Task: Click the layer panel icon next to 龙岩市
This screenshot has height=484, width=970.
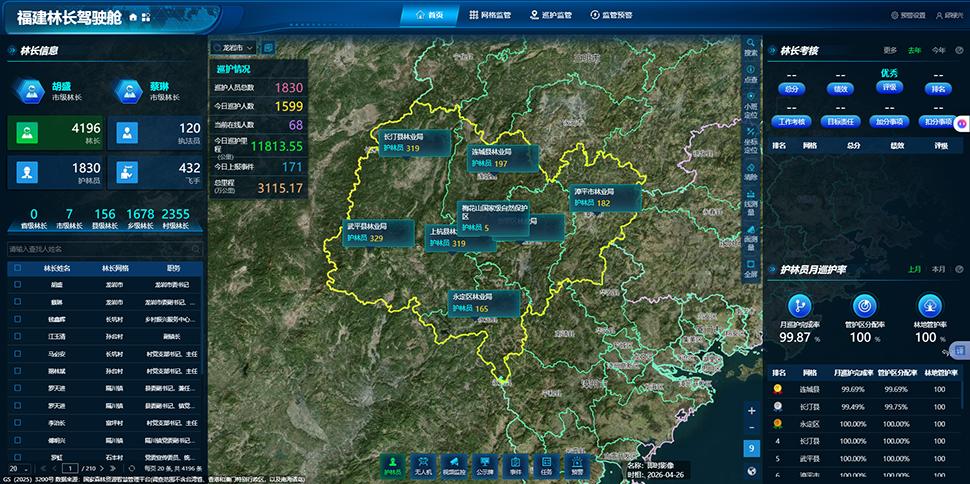Action: tap(268, 47)
